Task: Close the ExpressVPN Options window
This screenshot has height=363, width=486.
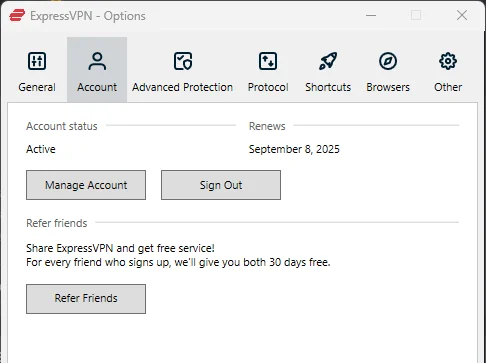Action: [x=462, y=15]
